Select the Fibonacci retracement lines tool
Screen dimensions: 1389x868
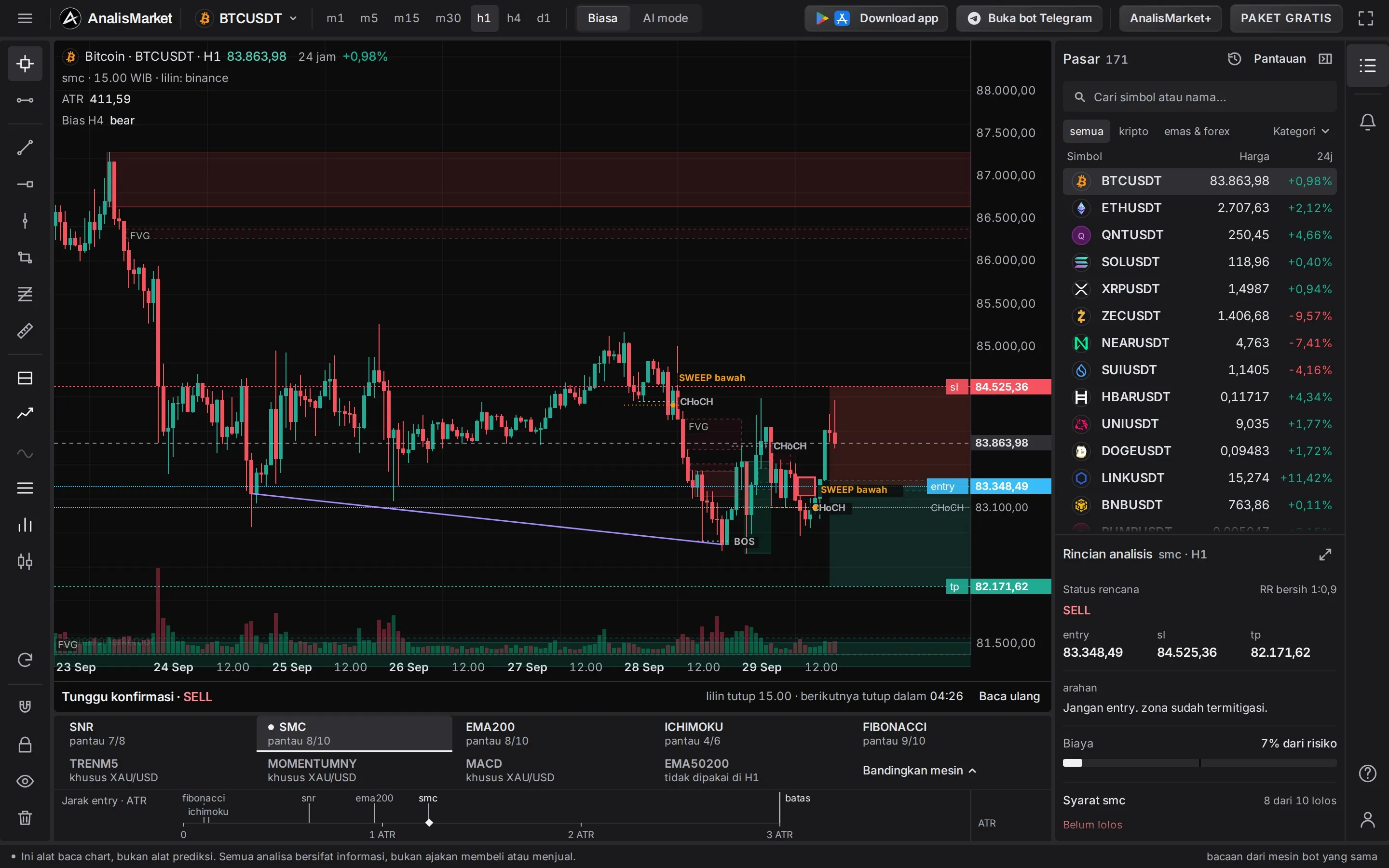click(25, 295)
